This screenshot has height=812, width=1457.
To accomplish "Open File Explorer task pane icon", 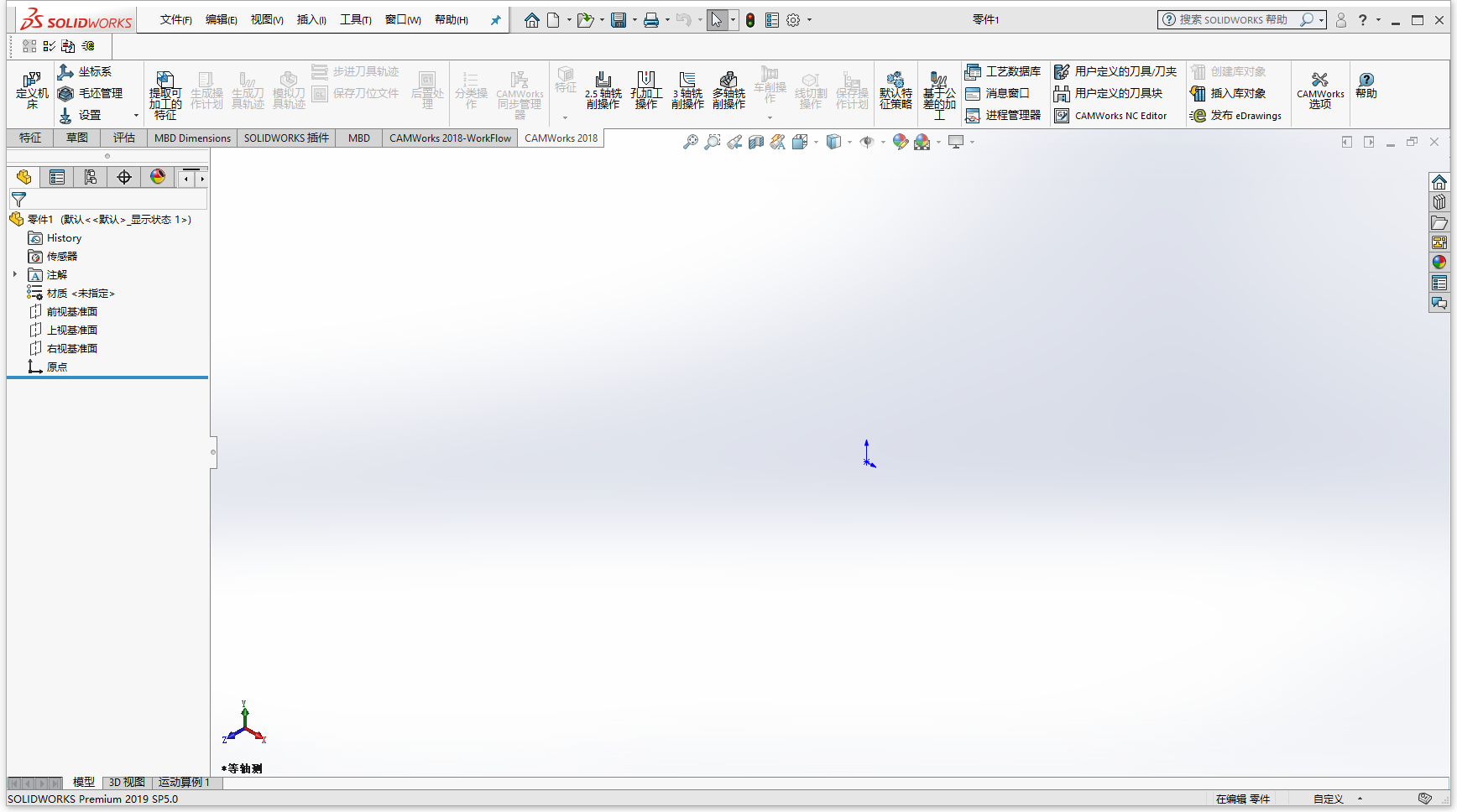I will (x=1439, y=222).
